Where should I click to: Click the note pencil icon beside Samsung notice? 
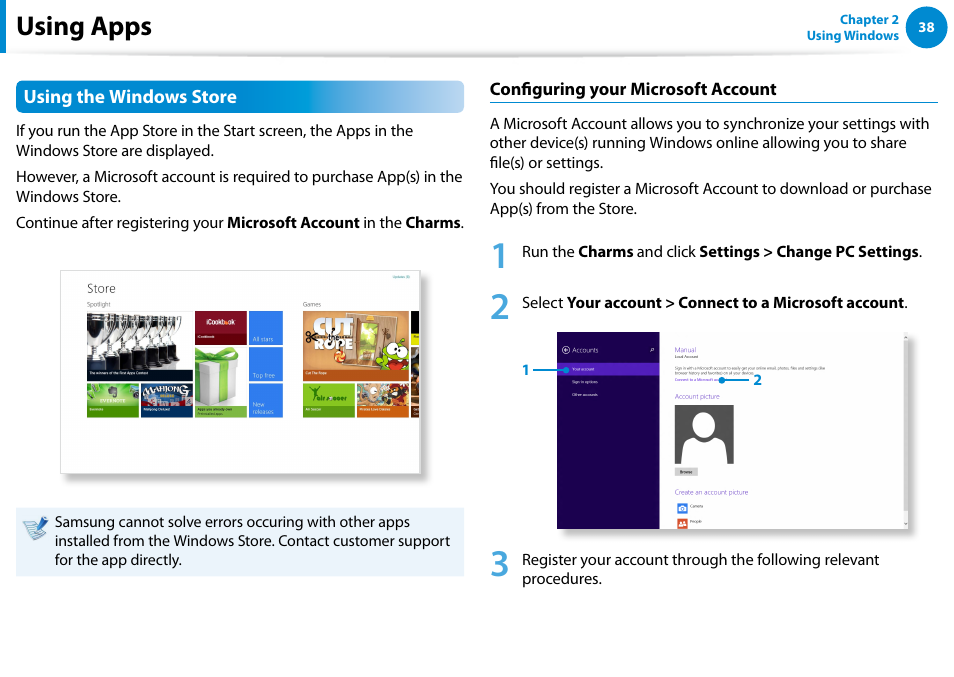click(35, 528)
